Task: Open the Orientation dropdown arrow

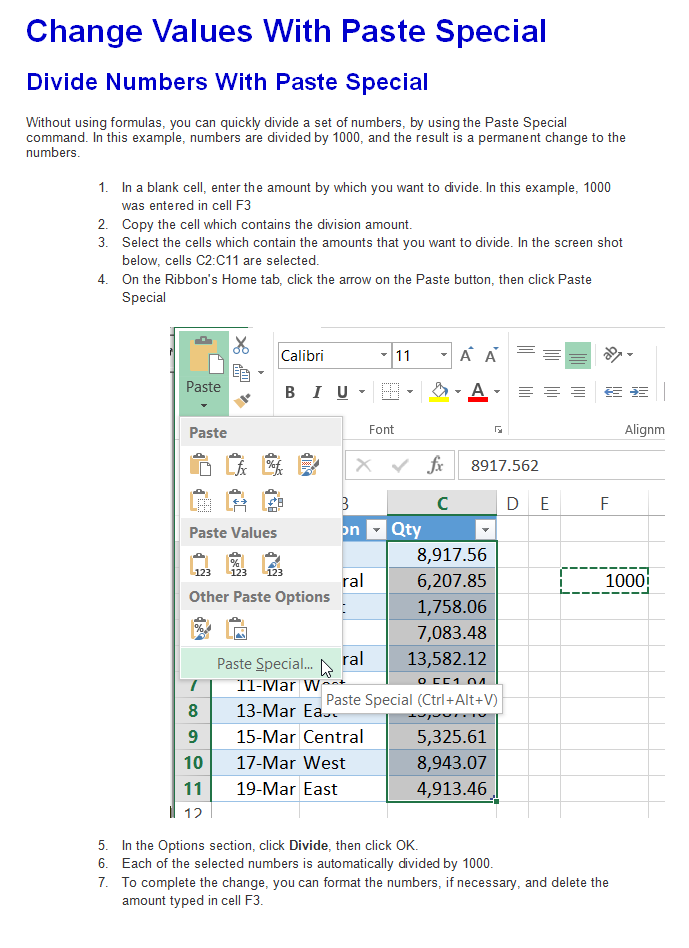Action: click(x=630, y=354)
